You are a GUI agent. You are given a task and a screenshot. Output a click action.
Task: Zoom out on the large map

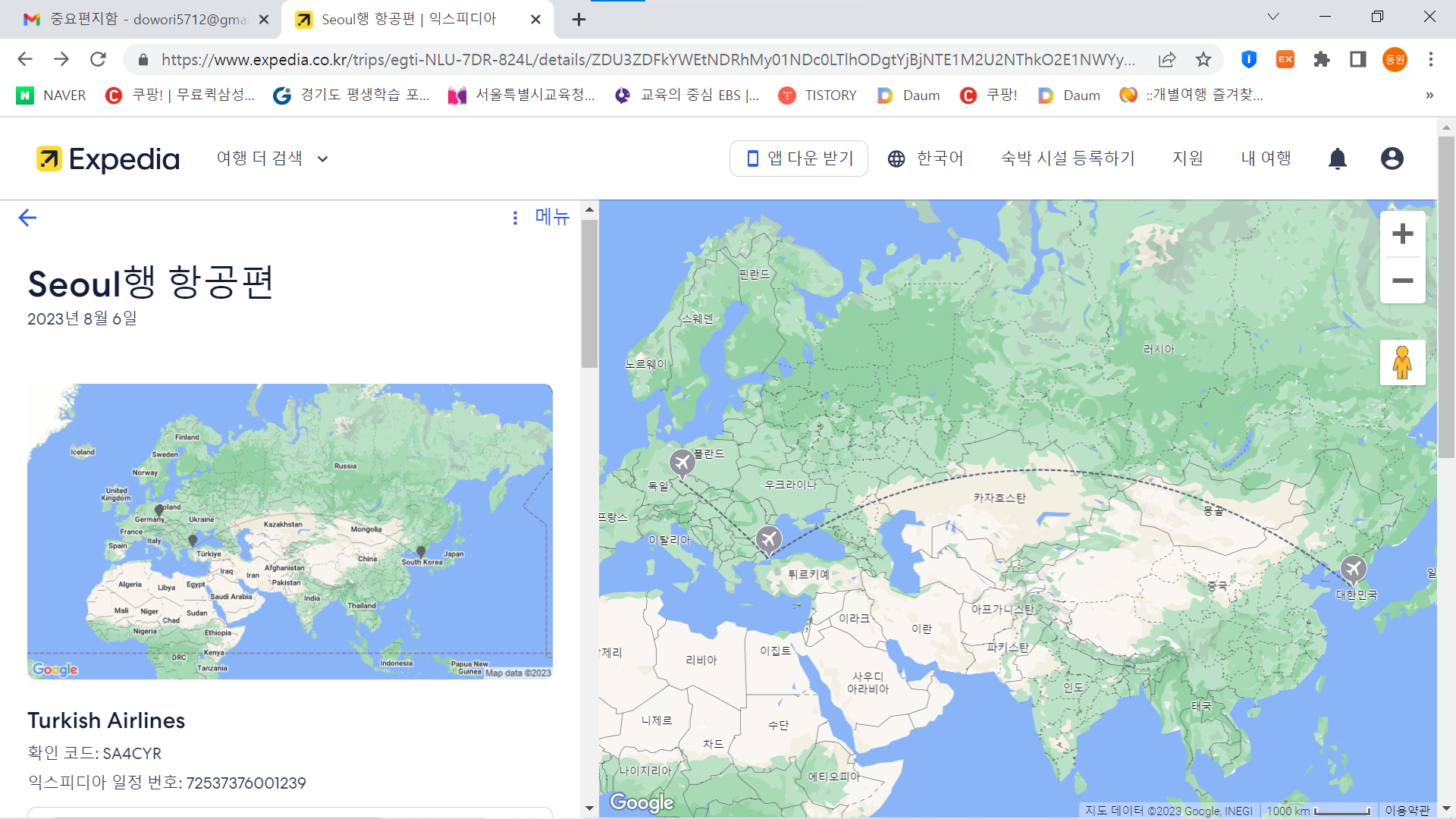point(1402,281)
